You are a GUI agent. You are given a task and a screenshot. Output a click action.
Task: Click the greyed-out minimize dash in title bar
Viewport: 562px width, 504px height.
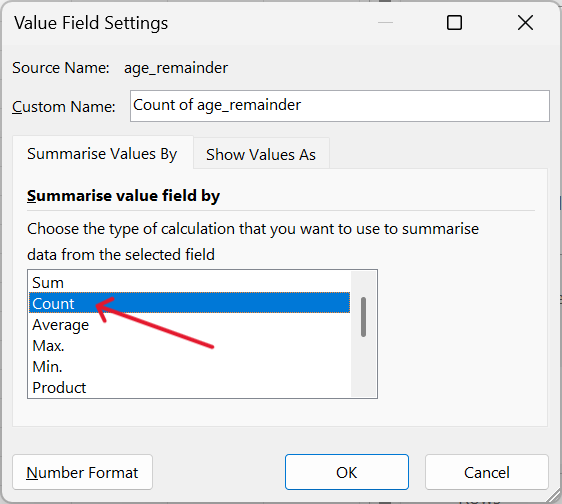tap(385, 23)
